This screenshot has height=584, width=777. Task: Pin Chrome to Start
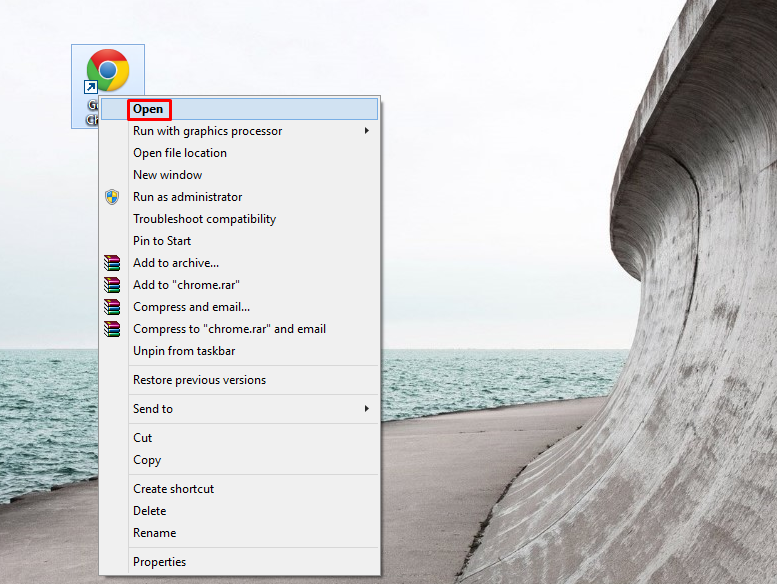coord(162,241)
